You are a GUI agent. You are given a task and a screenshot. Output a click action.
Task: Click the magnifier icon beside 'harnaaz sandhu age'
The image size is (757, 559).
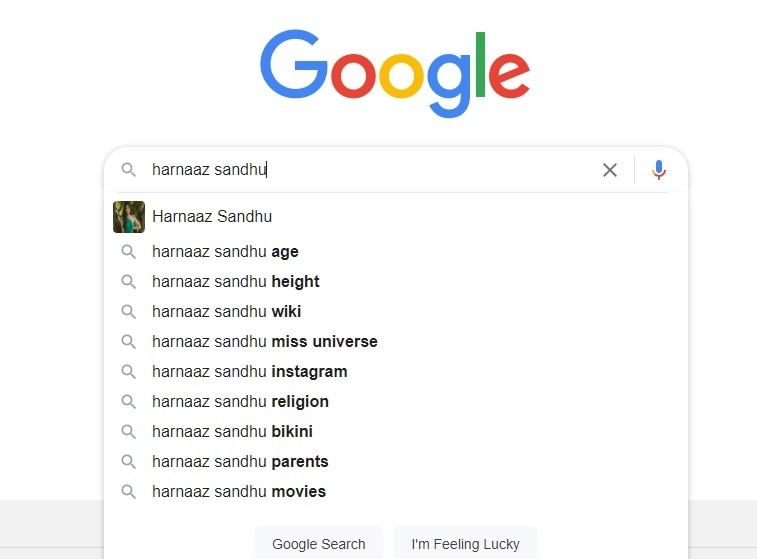tap(128, 252)
